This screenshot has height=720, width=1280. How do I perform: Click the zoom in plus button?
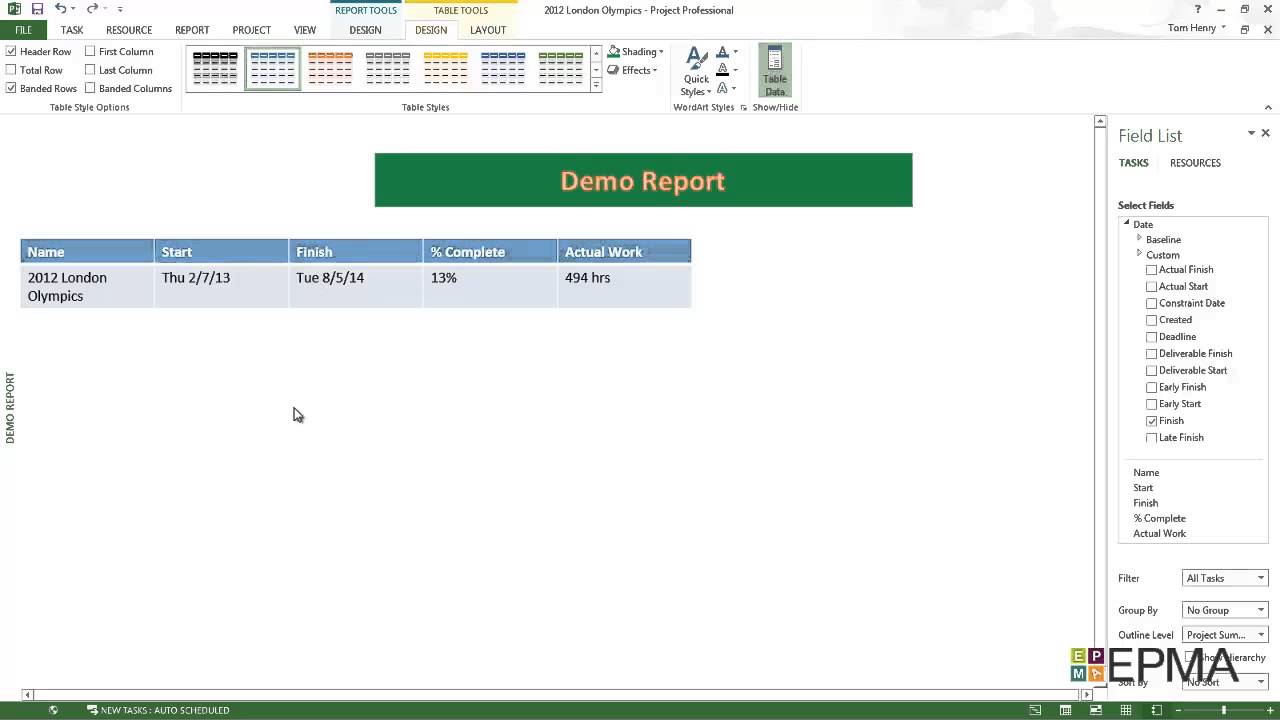pyautogui.click(x=1269, y=710)
